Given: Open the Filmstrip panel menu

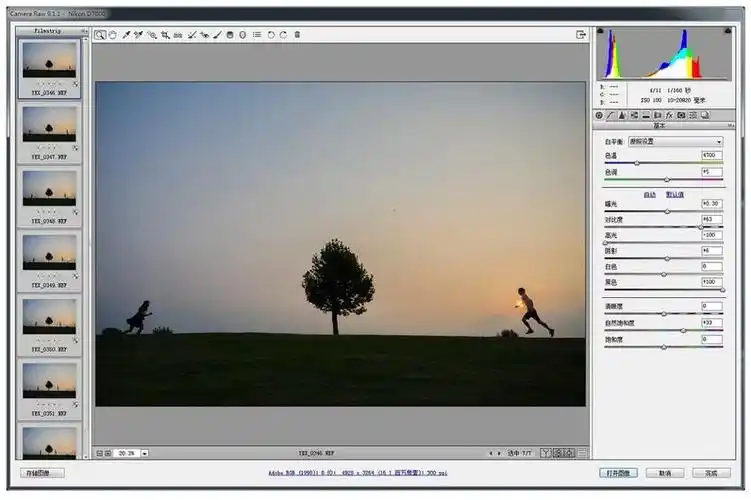Looking at the screenshot, I should (83, 31).
